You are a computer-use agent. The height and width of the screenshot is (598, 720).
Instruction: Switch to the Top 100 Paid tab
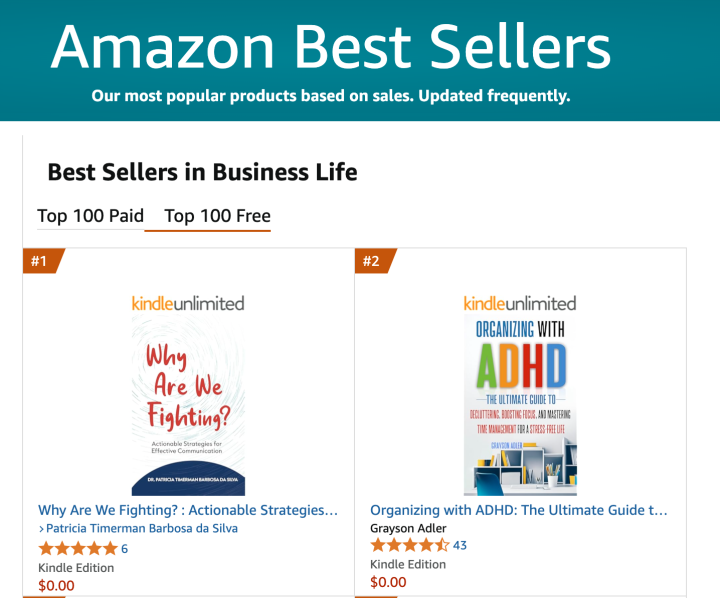90,216
